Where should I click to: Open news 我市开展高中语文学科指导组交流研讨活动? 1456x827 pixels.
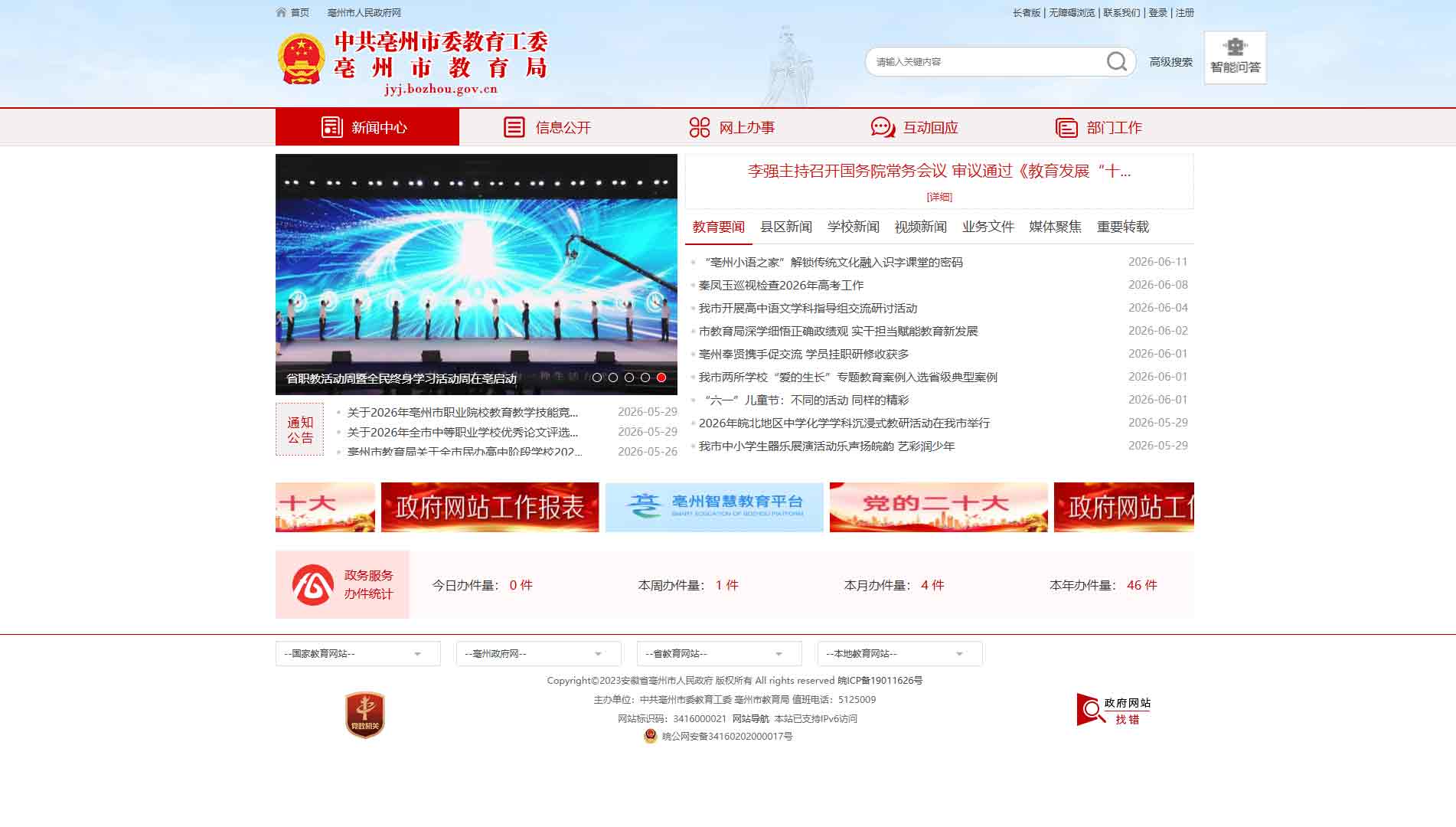tap(808, 308)
